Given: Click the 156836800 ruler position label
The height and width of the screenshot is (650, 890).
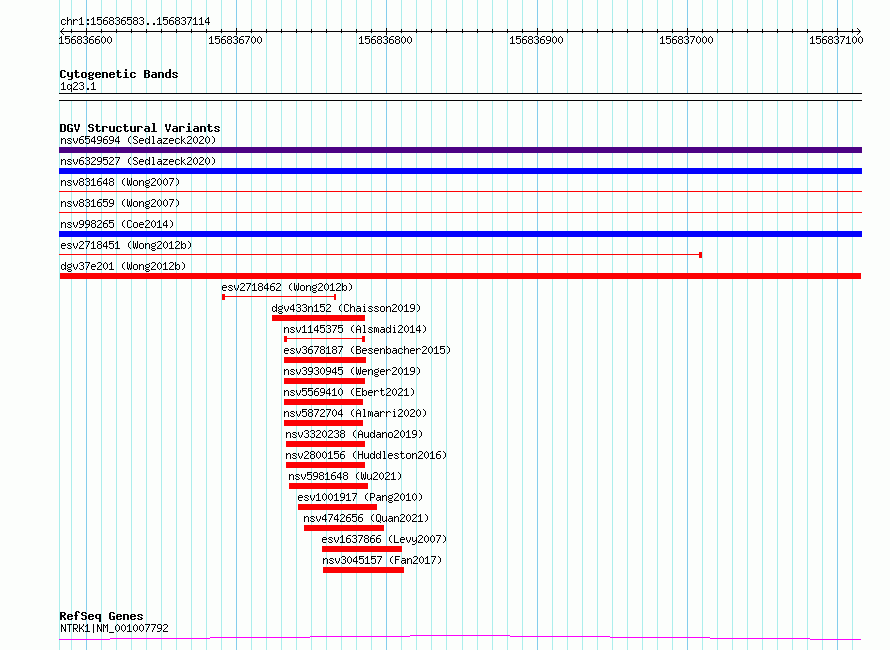Looking at the screenshot, I should pos(385,40).
